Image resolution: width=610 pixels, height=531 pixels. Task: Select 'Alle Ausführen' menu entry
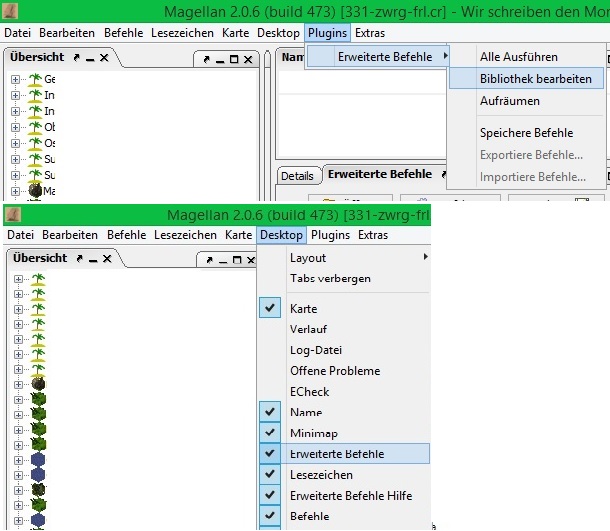click(x=519, y=57)
